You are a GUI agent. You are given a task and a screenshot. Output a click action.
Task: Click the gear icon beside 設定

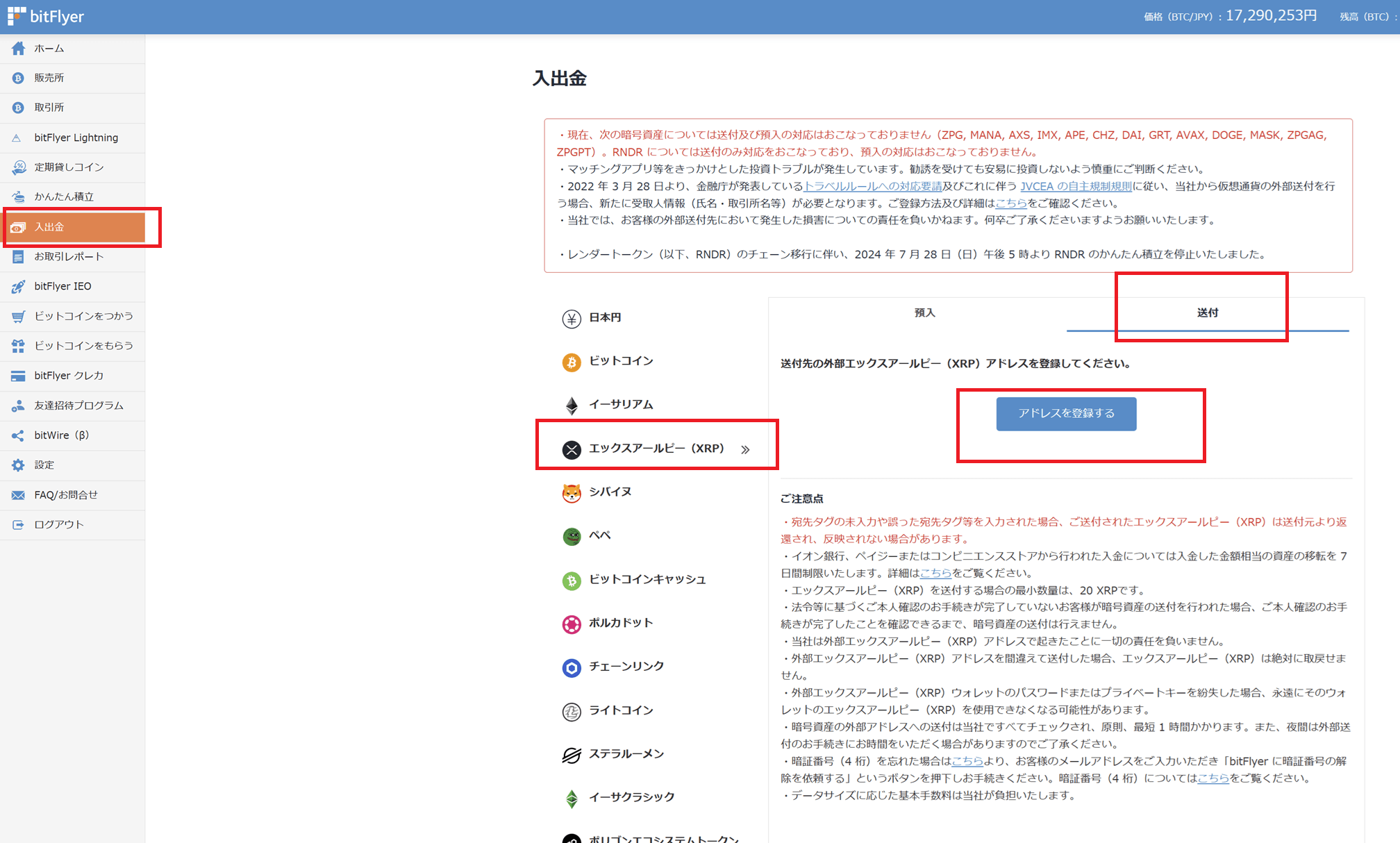18,465
